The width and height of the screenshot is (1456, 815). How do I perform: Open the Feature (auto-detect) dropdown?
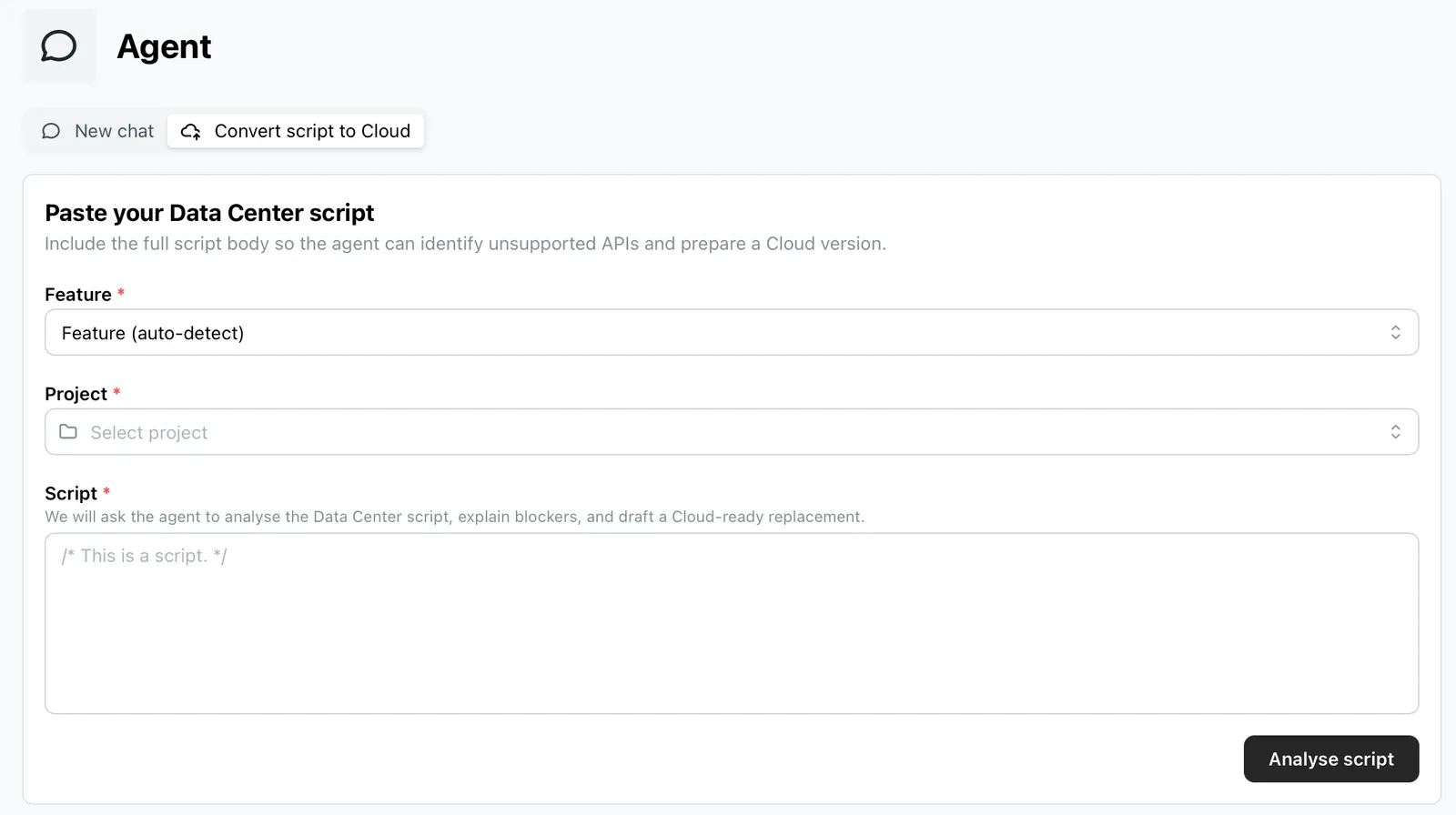click(x=732, y=333)
